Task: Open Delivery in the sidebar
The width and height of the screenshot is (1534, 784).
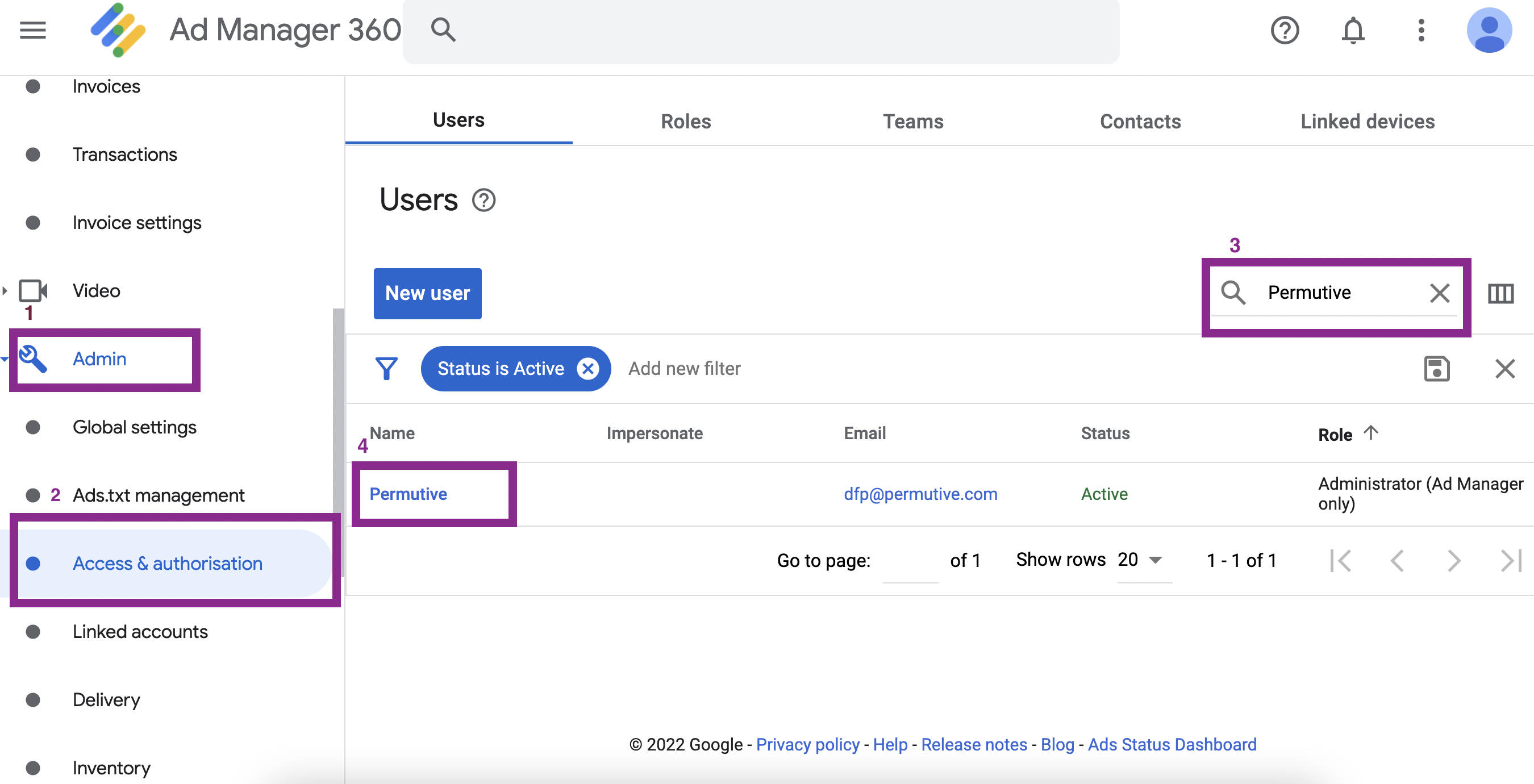Action: [107, 700]
